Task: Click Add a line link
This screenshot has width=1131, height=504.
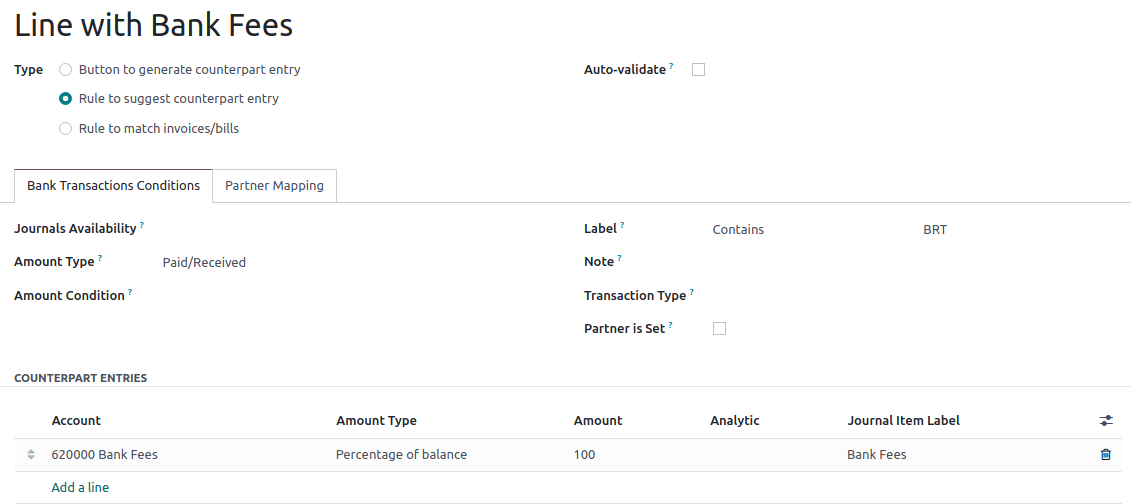Action: 80,488
